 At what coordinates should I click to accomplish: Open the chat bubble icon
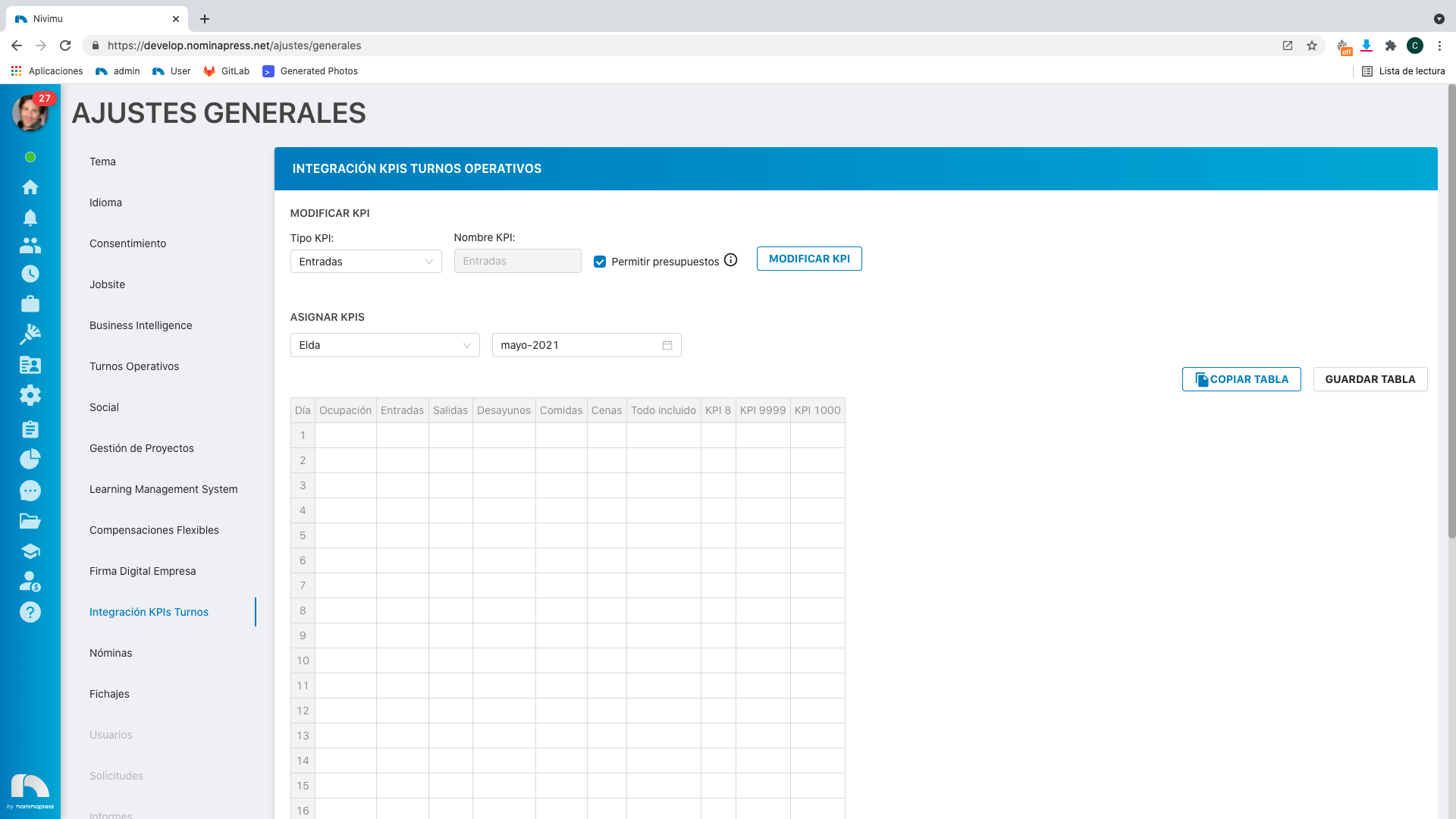(30, 491)
